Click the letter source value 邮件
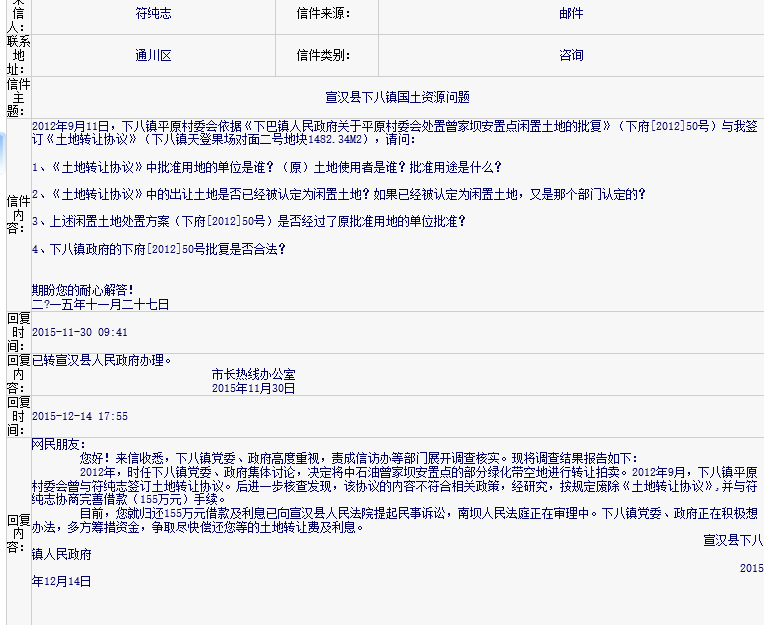 571,14
